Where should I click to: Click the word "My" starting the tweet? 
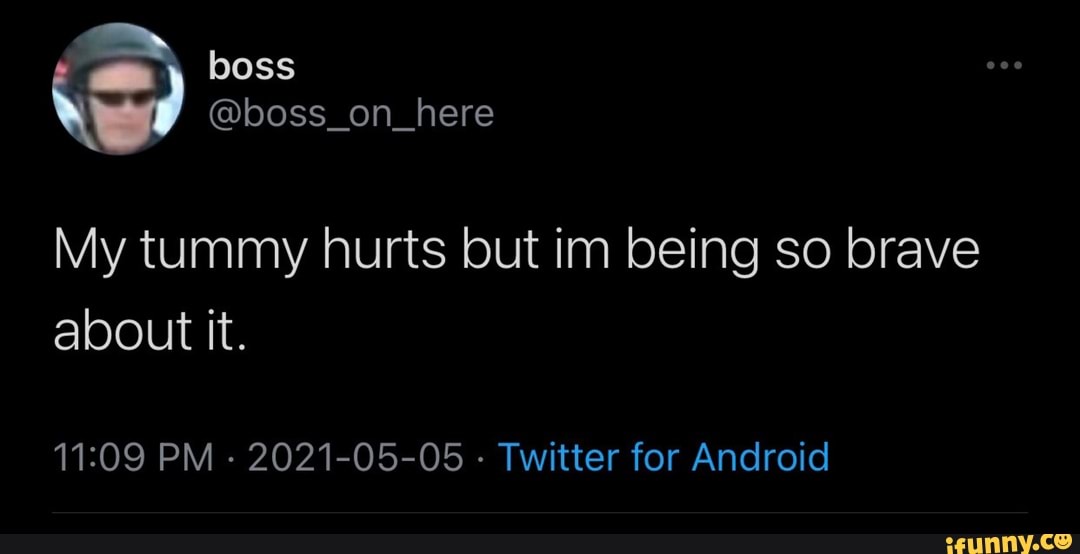85,252
